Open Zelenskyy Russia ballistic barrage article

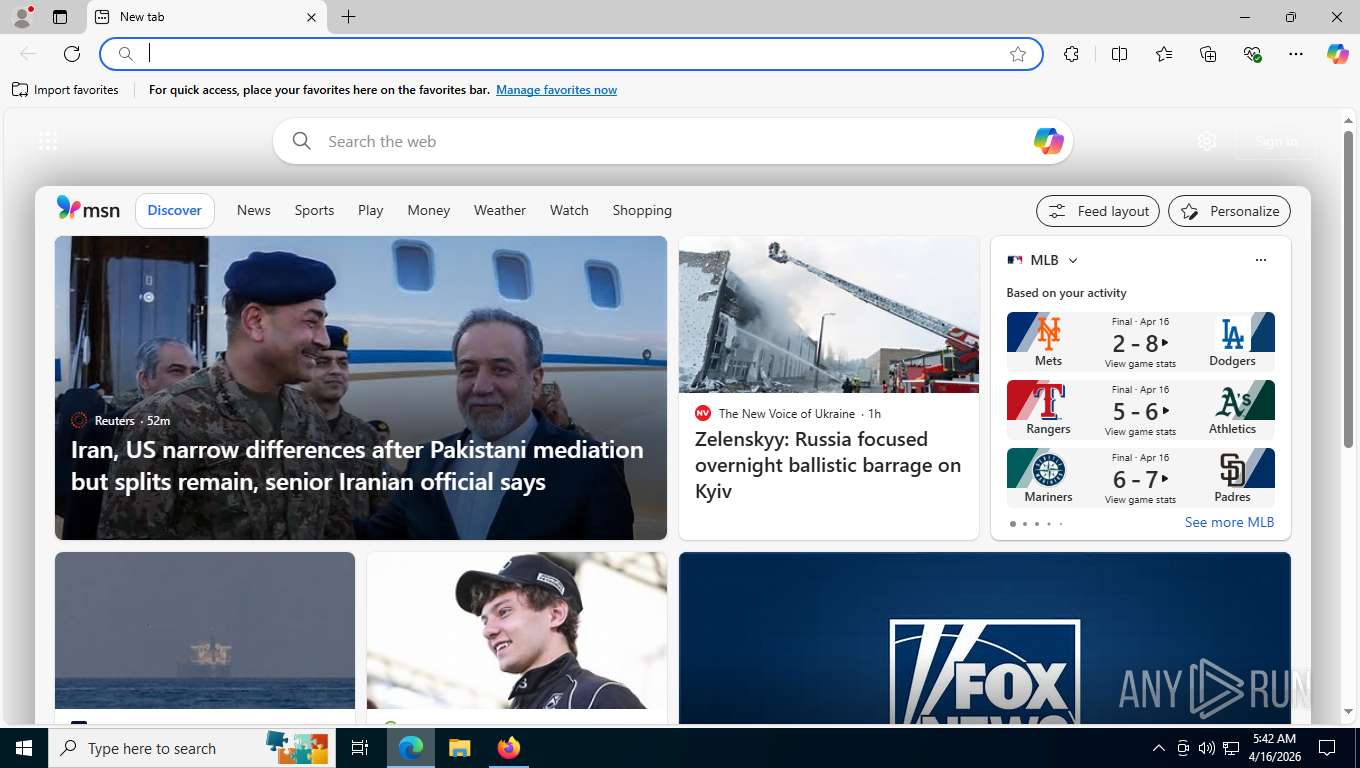(x=828, y=465)
